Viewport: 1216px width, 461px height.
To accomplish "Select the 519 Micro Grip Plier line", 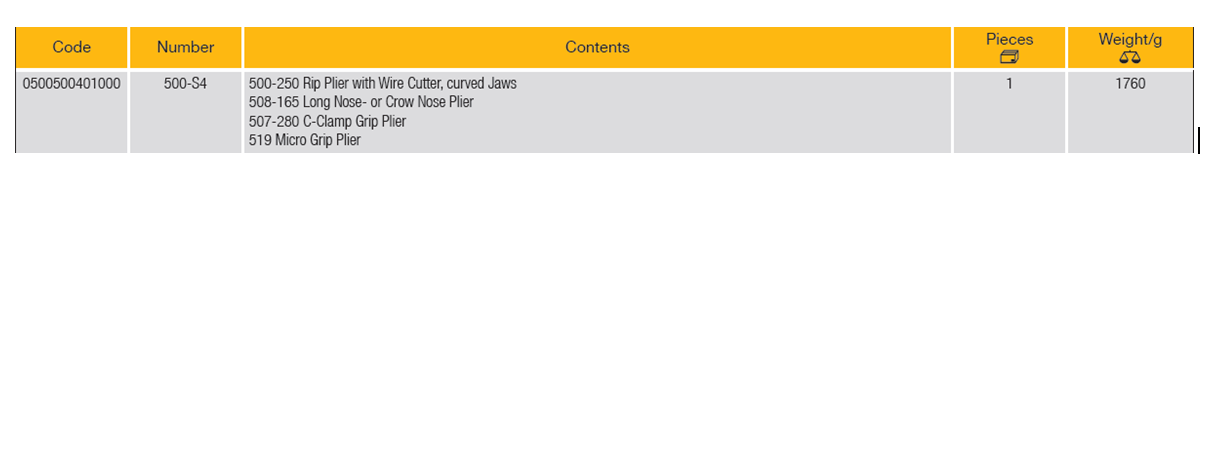I will tap(305, 141).
